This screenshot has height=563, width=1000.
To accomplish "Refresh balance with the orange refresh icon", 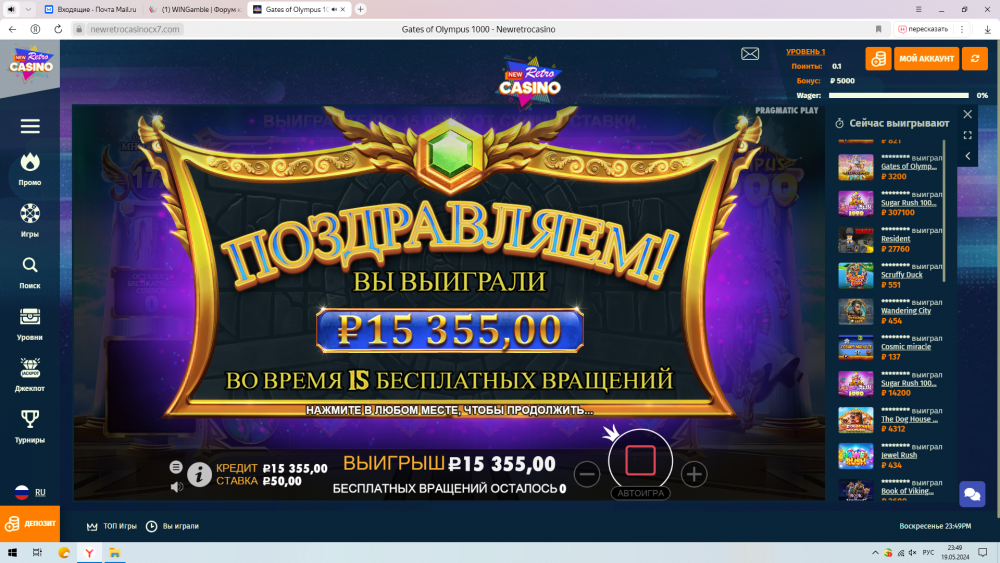I will click(974, 59).
